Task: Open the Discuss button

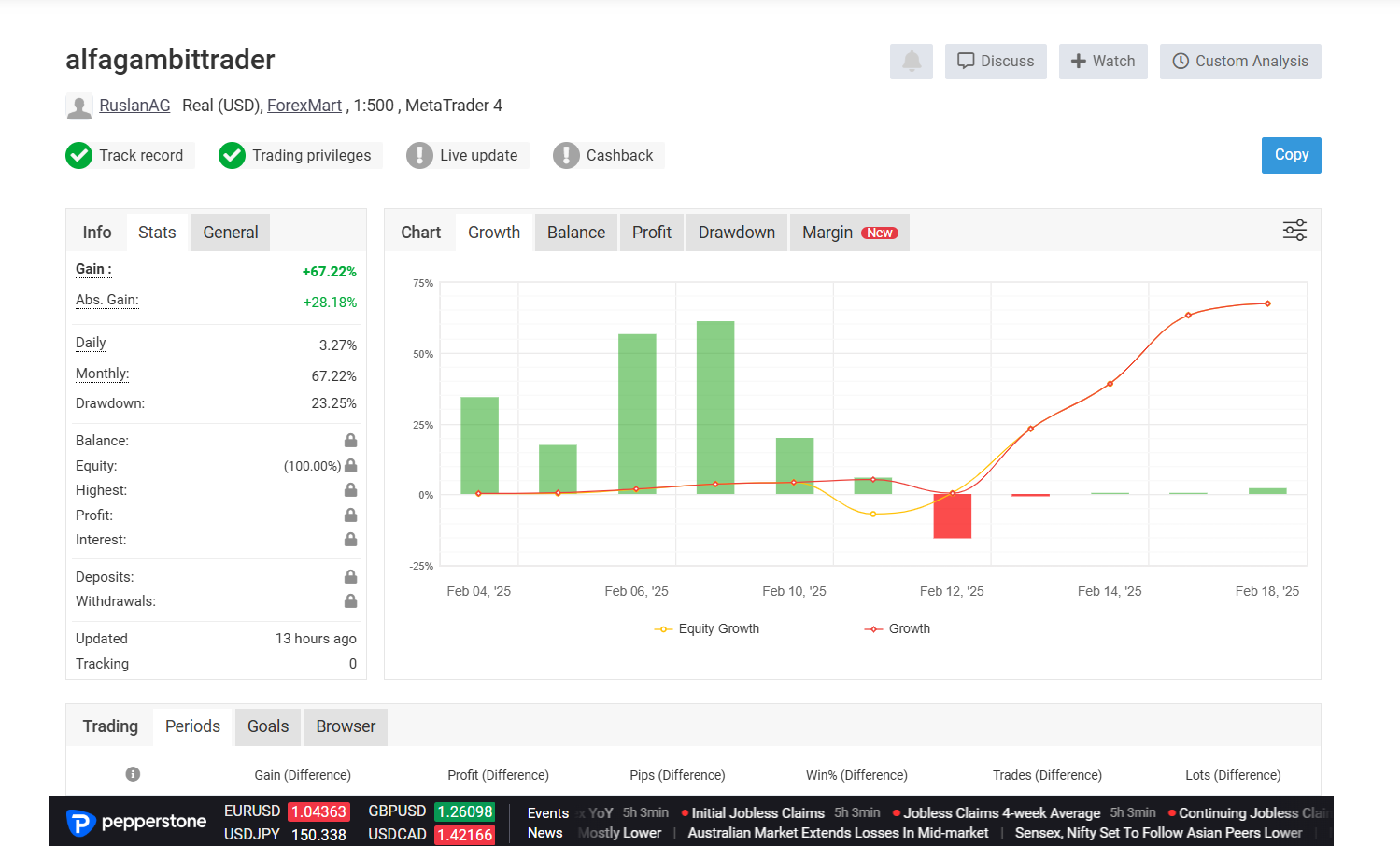Action: pyautogui.click(x=996, y=62)
